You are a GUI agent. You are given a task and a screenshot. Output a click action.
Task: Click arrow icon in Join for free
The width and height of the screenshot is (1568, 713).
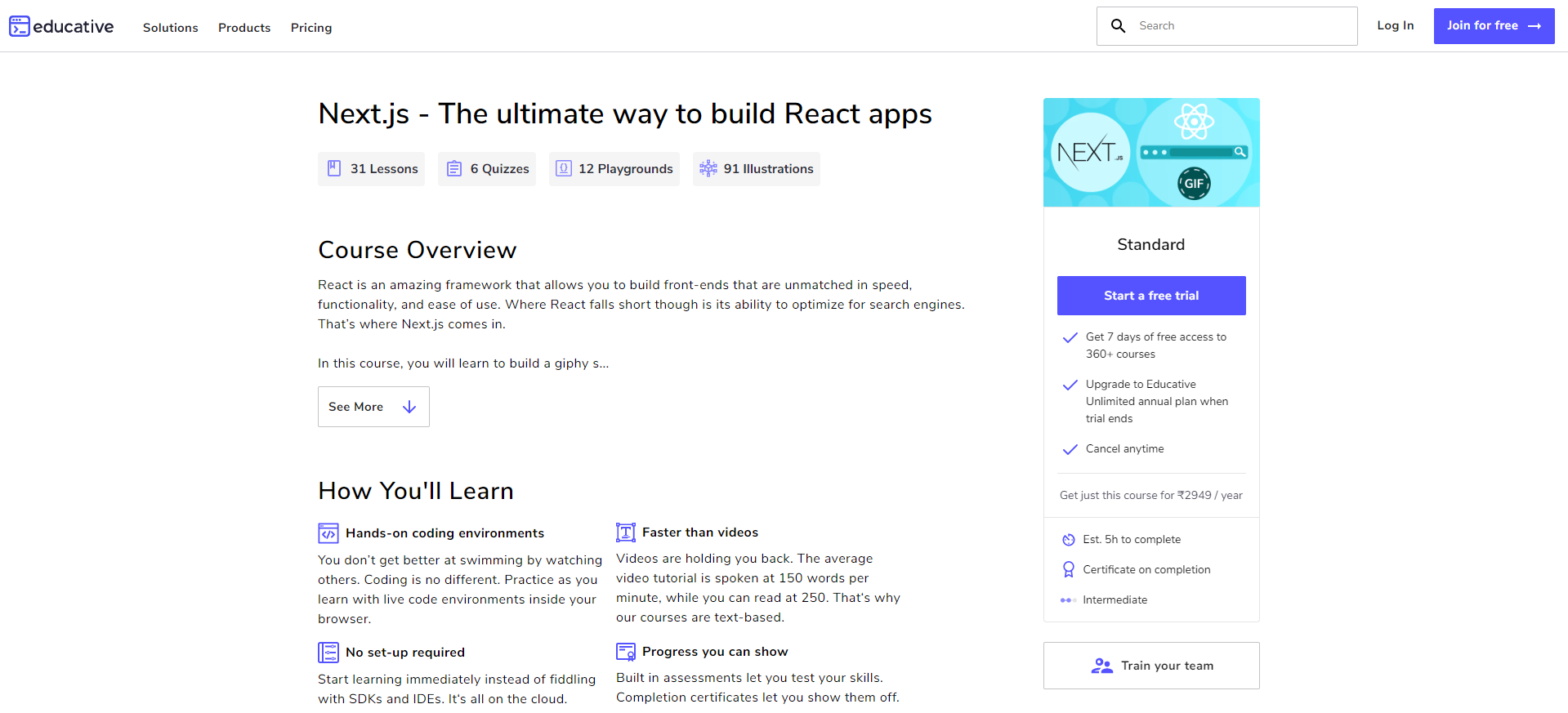pos(1534,26)
